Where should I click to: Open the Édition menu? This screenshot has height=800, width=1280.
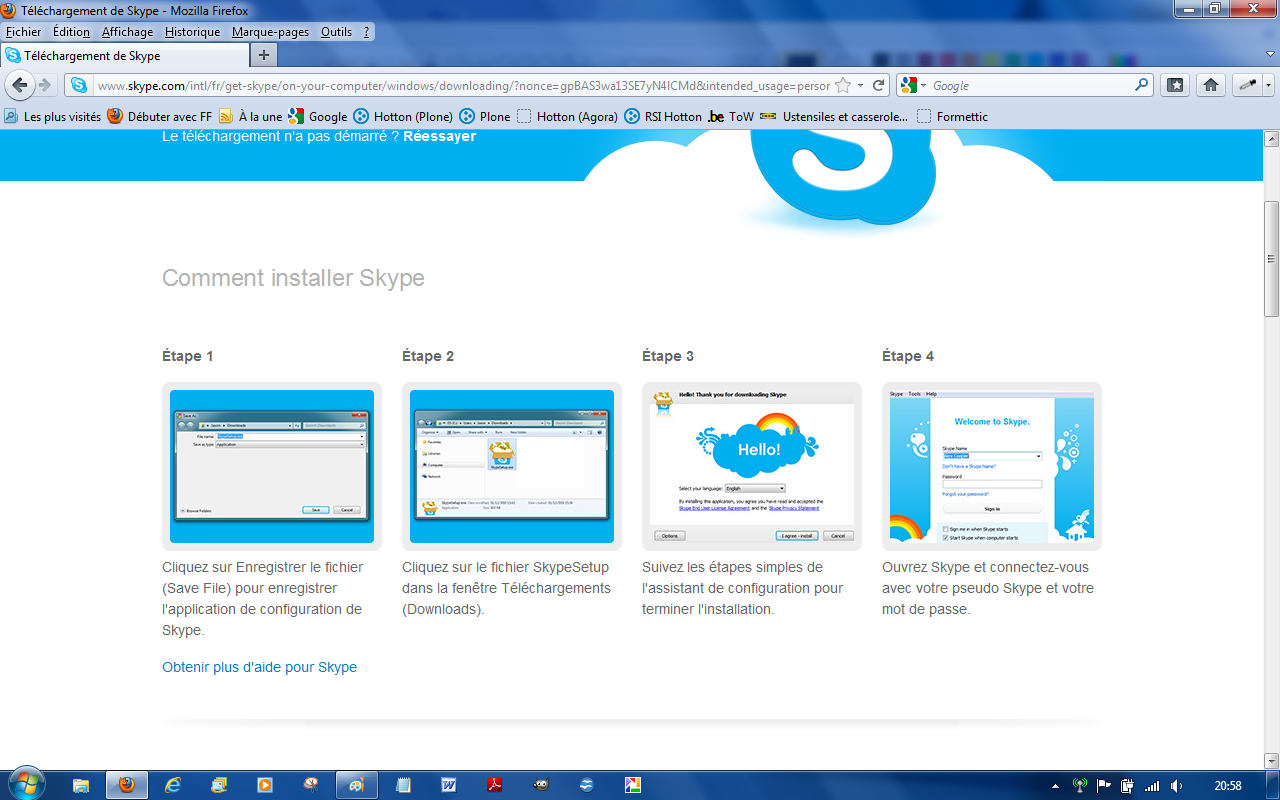coord(71,32)
